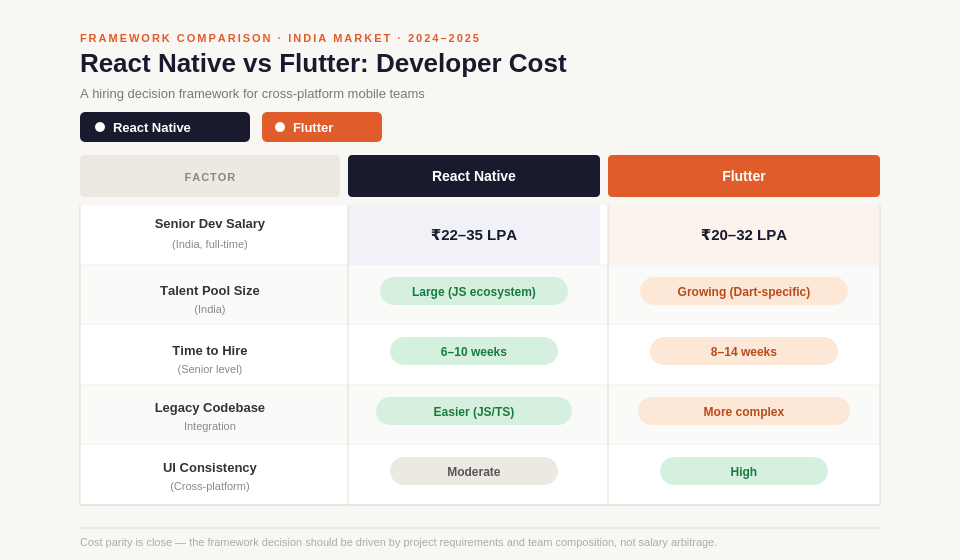Click the Senior Dev Salary row label

210,224
